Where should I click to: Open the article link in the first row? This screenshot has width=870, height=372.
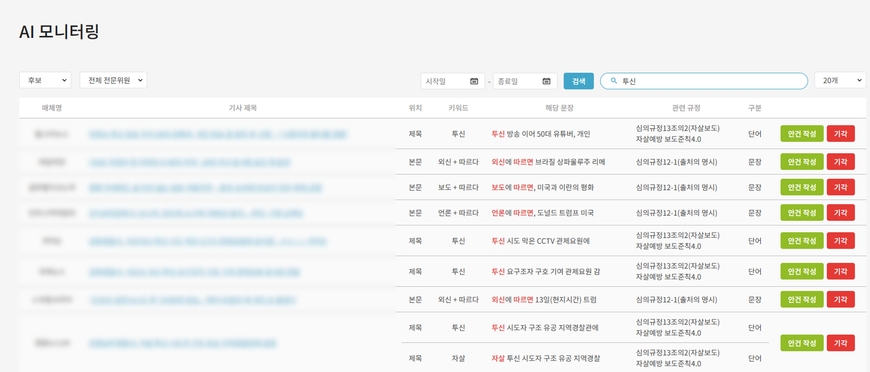coord(218,134)
